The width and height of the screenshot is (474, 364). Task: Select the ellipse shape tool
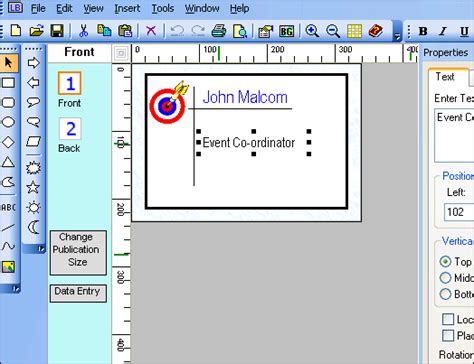pyautogui.click(x=8, y=122)
